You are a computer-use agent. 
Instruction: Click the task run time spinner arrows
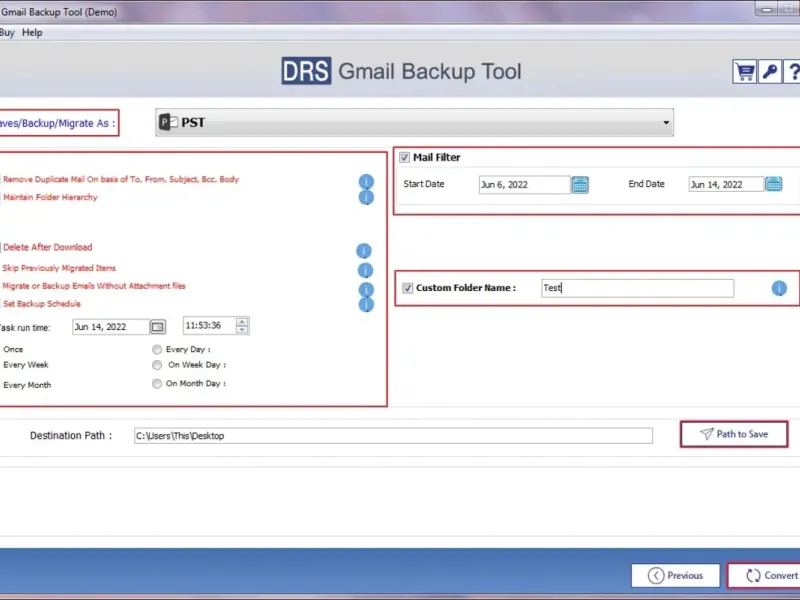[x=242, y=326]
